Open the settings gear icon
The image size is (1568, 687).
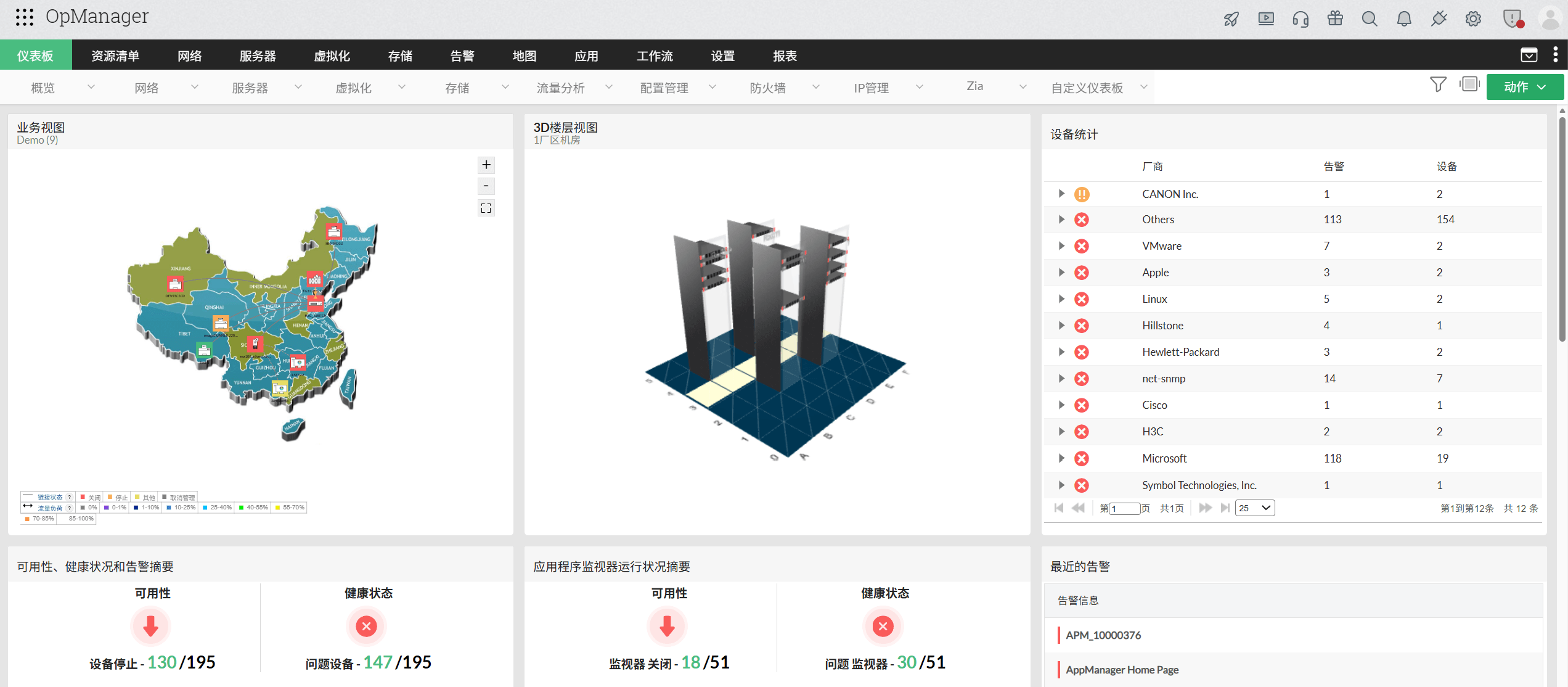point(1473,19)
